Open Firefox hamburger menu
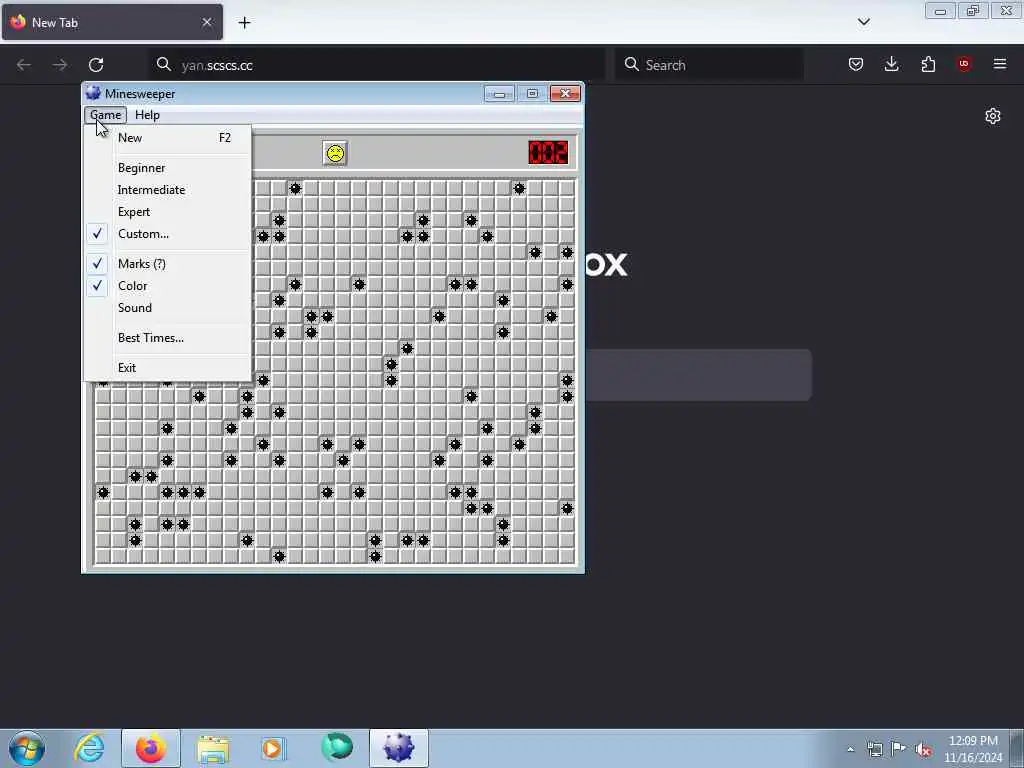The image size is (1024, 768). [1000, 64]
